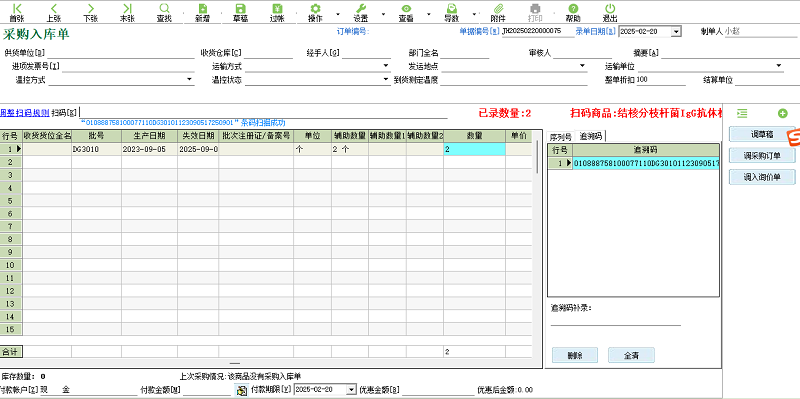Open the 操作 gear icon
This screenshot has height=399, width=800.
(315, 9)
